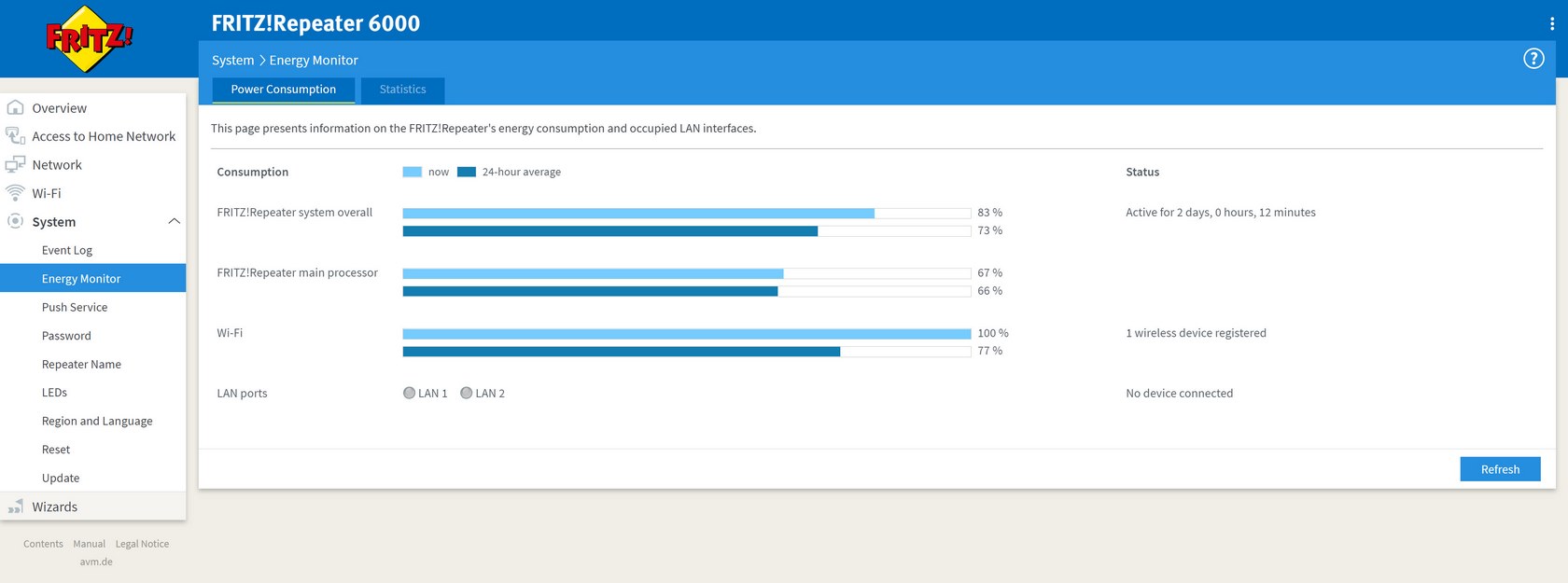Select Energy Monitor in the sidebar

[x=93, y=278]
